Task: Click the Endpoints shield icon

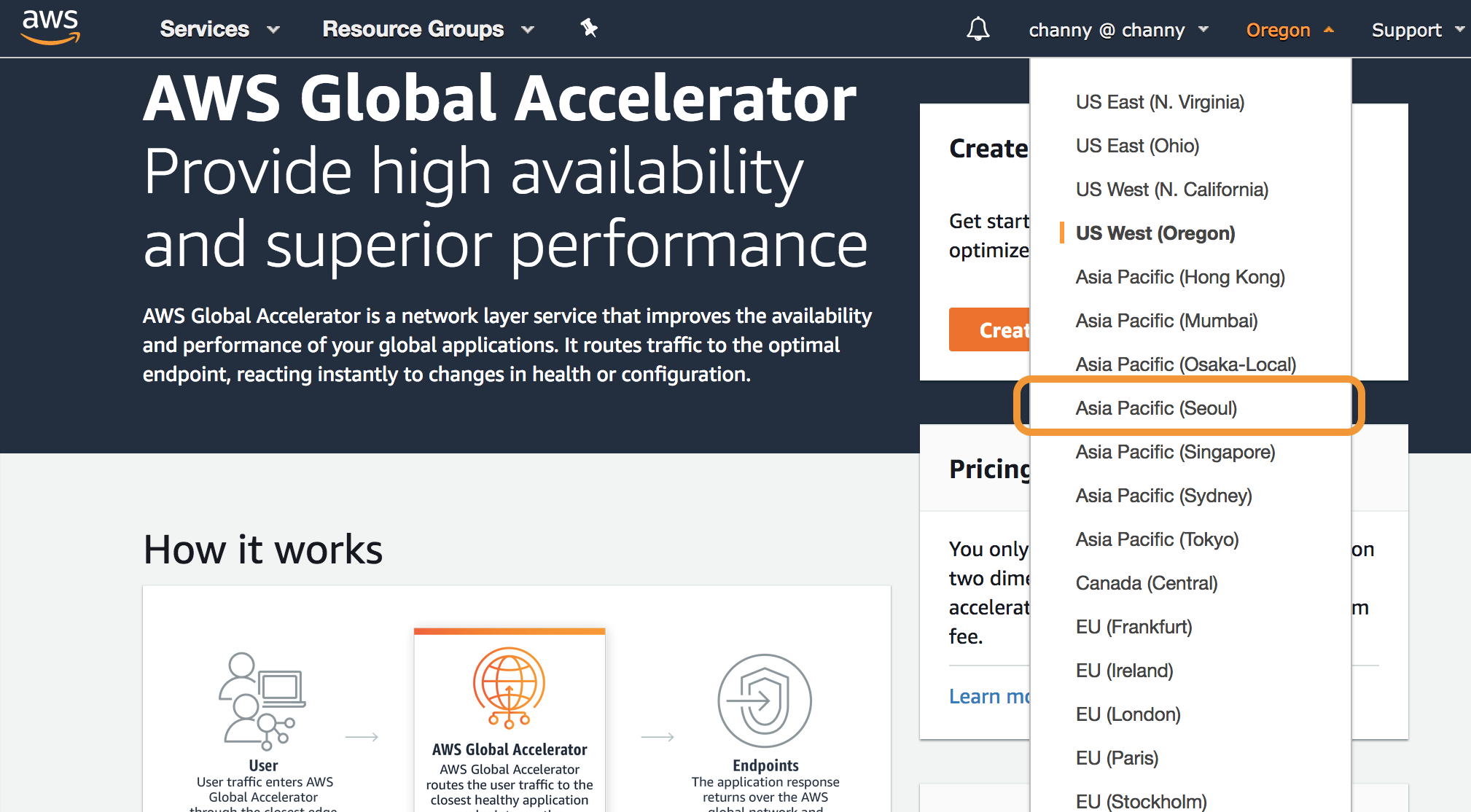Action: (x=764, y=700)
